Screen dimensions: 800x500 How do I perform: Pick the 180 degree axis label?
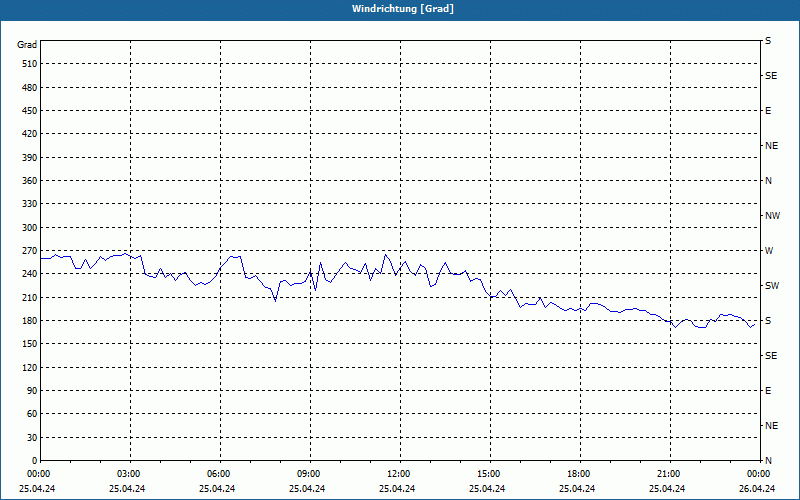tap(30, 320)
